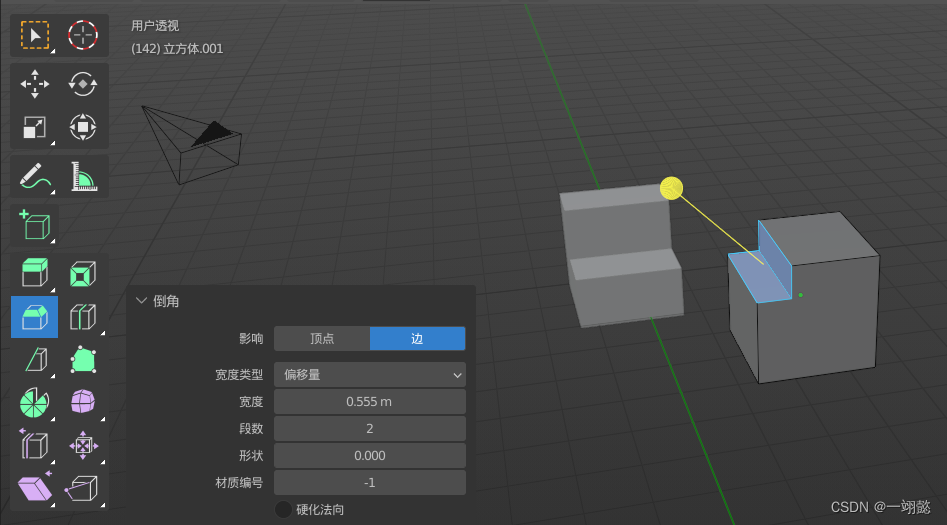Viewport: 947px width, 525px height.
Task: Click the 宽度 0.555 m field
Action: click(370, 402)
